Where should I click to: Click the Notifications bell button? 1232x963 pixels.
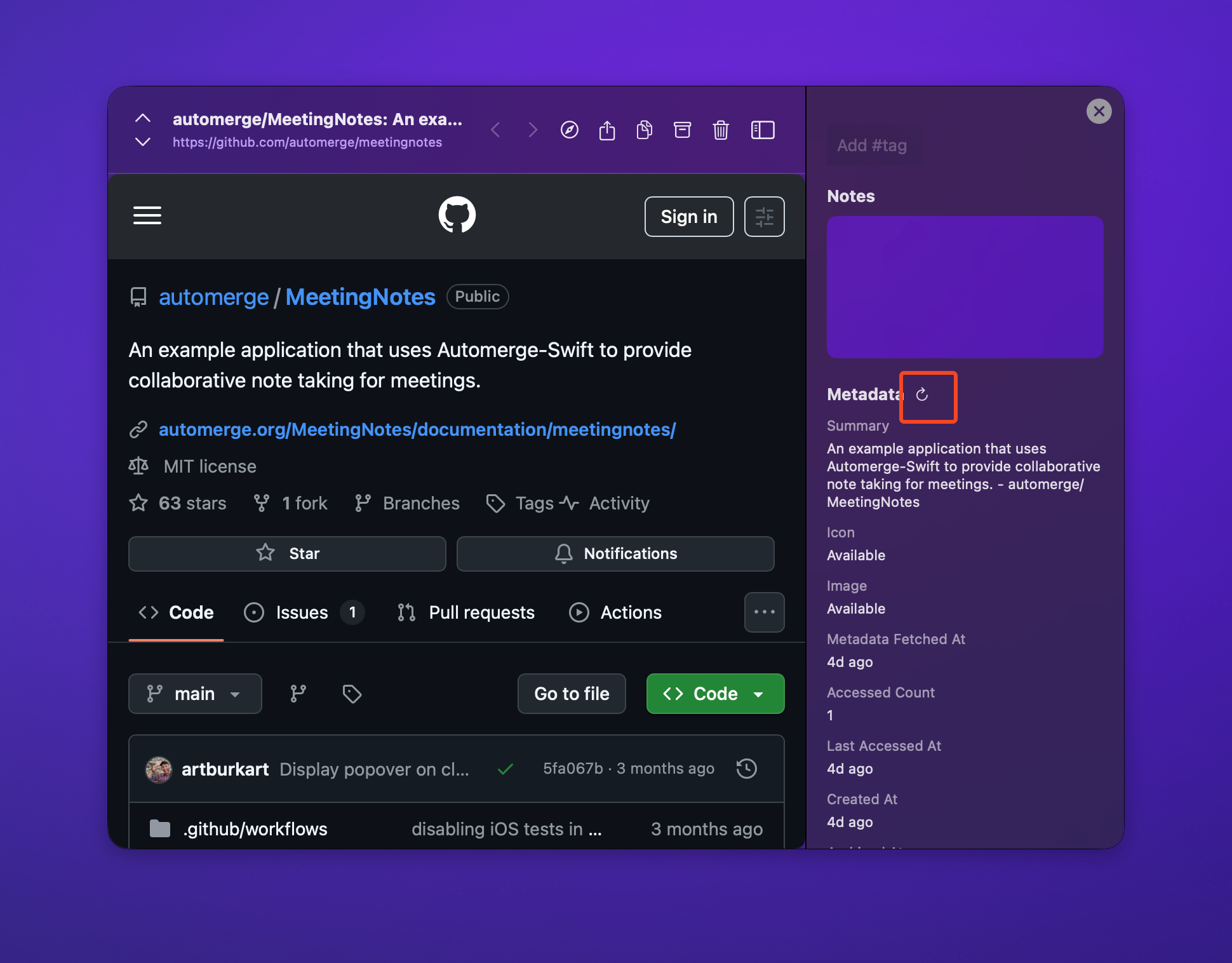[x=615, y=553]
